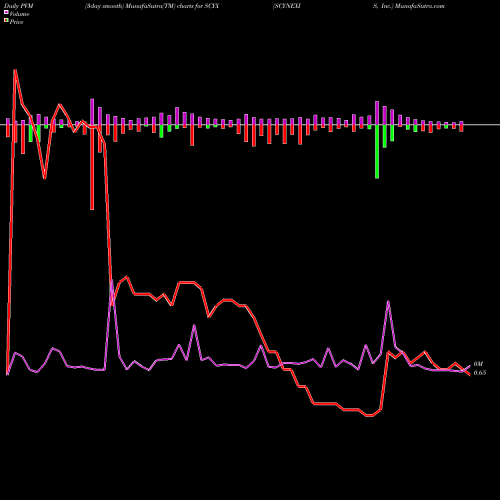
Task: Click the '0M' volume value label
Action: 478,364
